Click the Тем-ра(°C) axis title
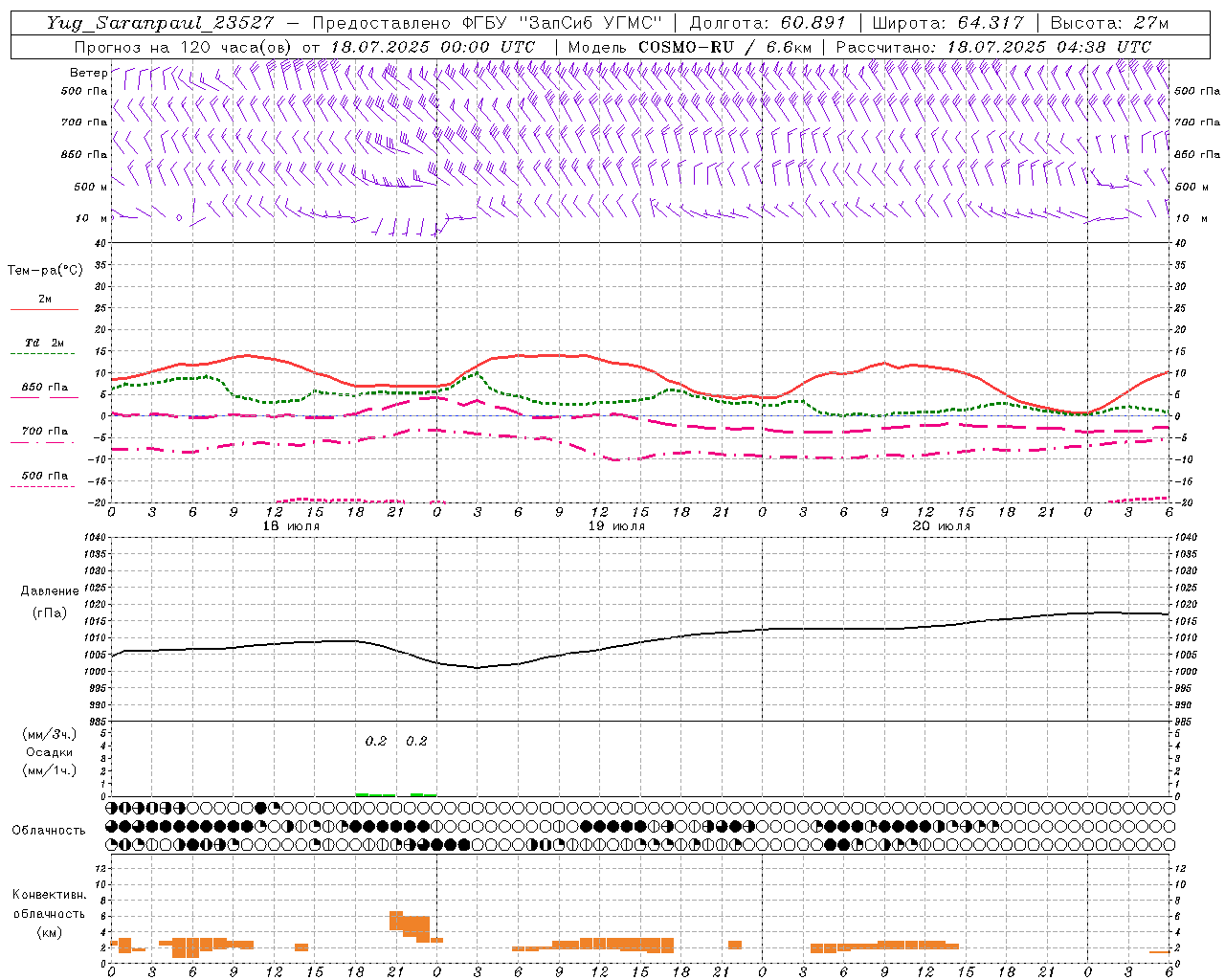Viewport: 1225px width, 980px height. point(45,271)
